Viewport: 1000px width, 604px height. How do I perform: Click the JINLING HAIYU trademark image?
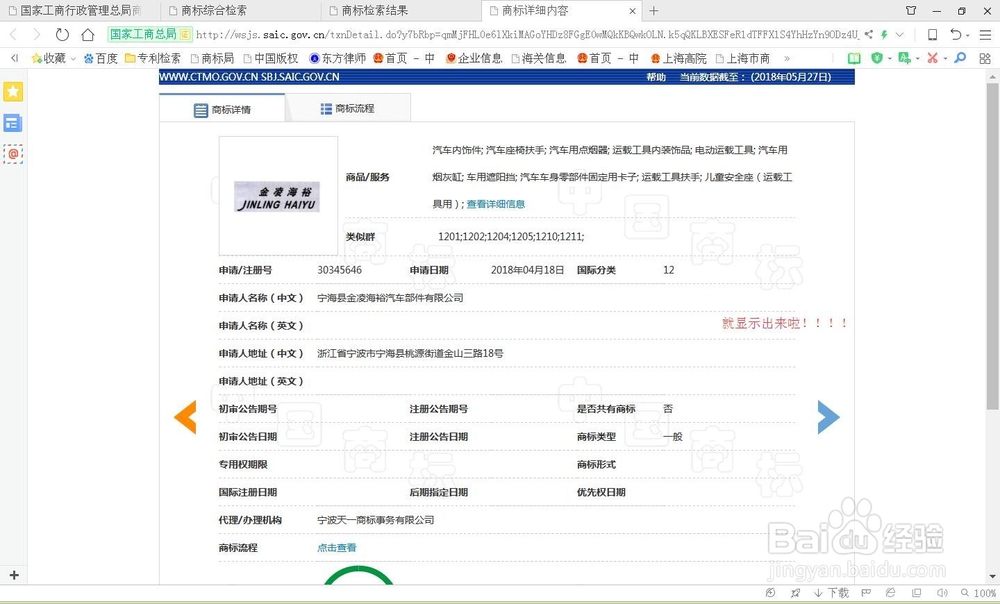(277, 196)
